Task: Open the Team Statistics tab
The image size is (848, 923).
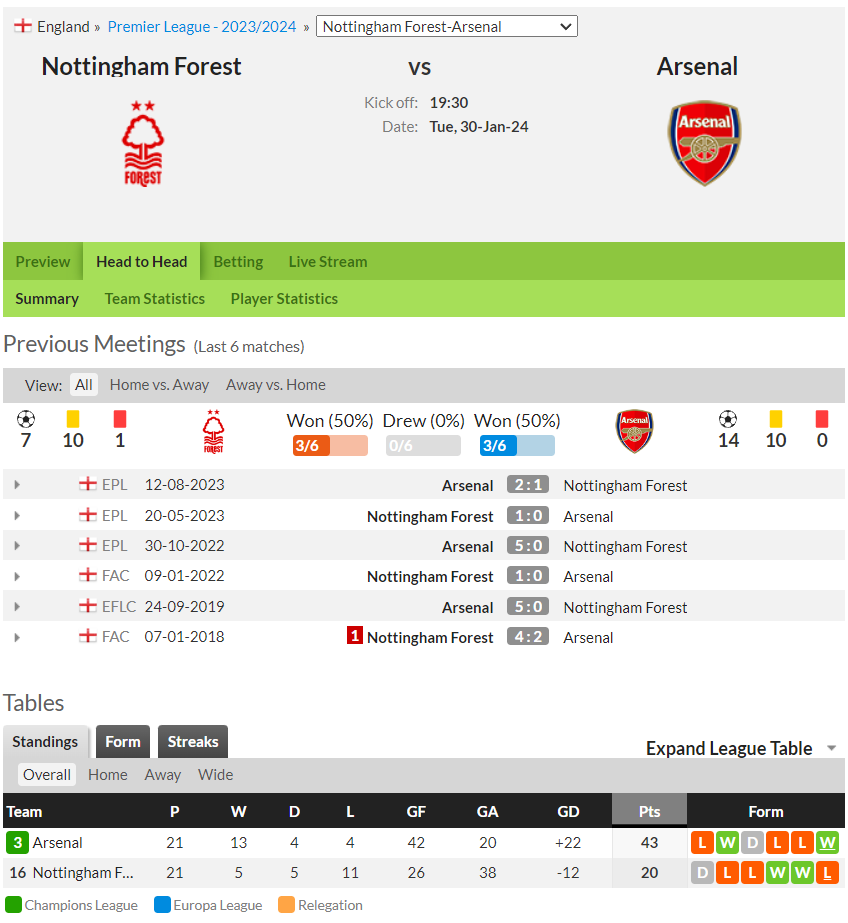Action: tap(155, 299)
